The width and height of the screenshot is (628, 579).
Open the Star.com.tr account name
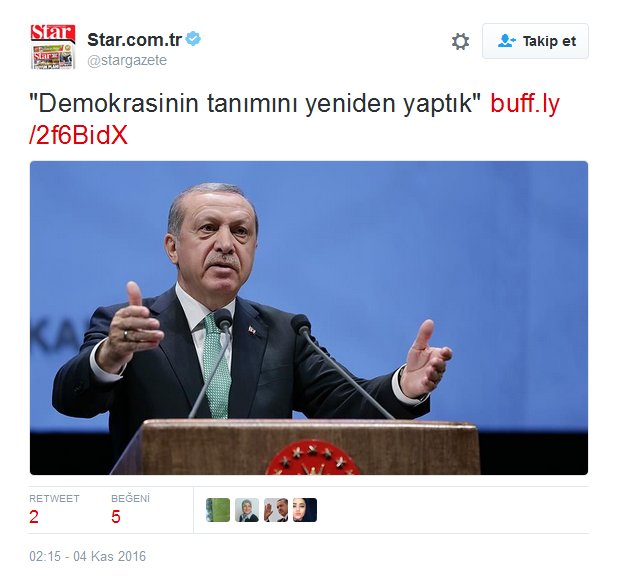coord(135,39)
